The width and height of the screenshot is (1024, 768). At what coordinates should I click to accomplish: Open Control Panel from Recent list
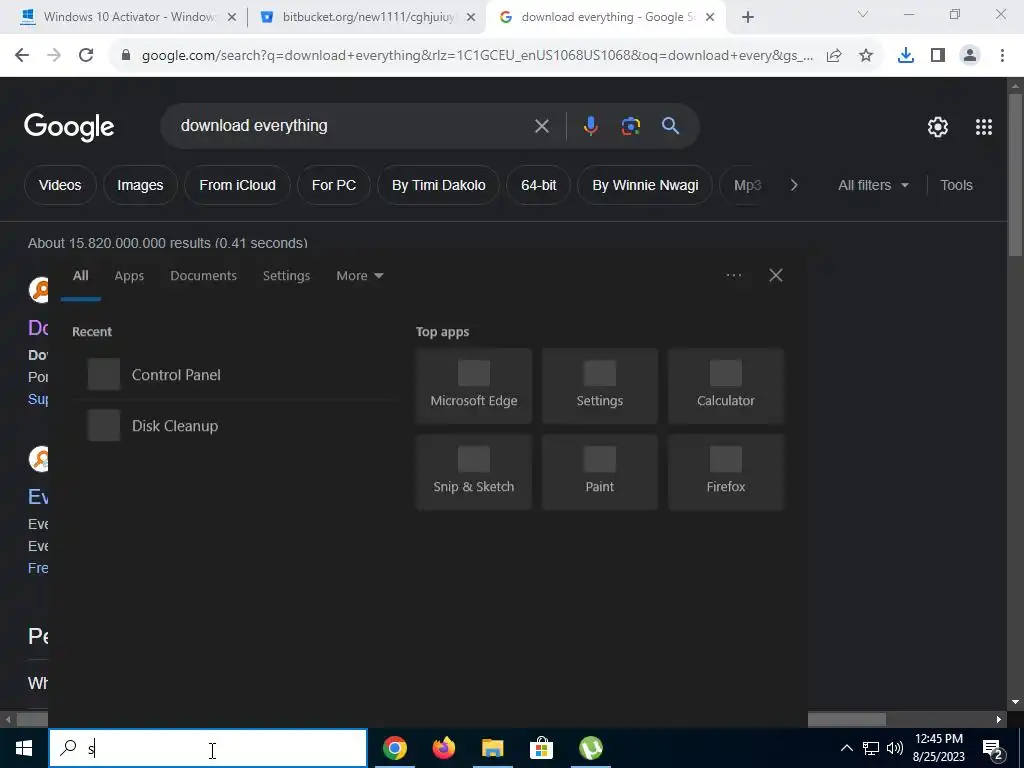[235, 375]
